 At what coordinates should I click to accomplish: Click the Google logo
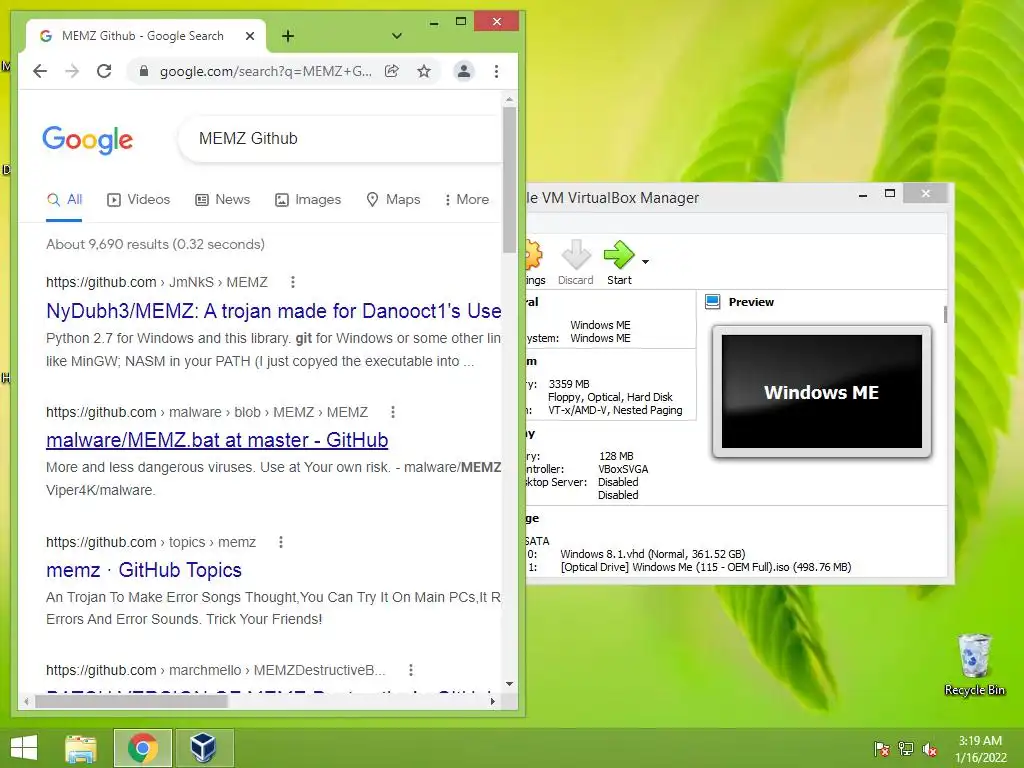coord(88,140)
